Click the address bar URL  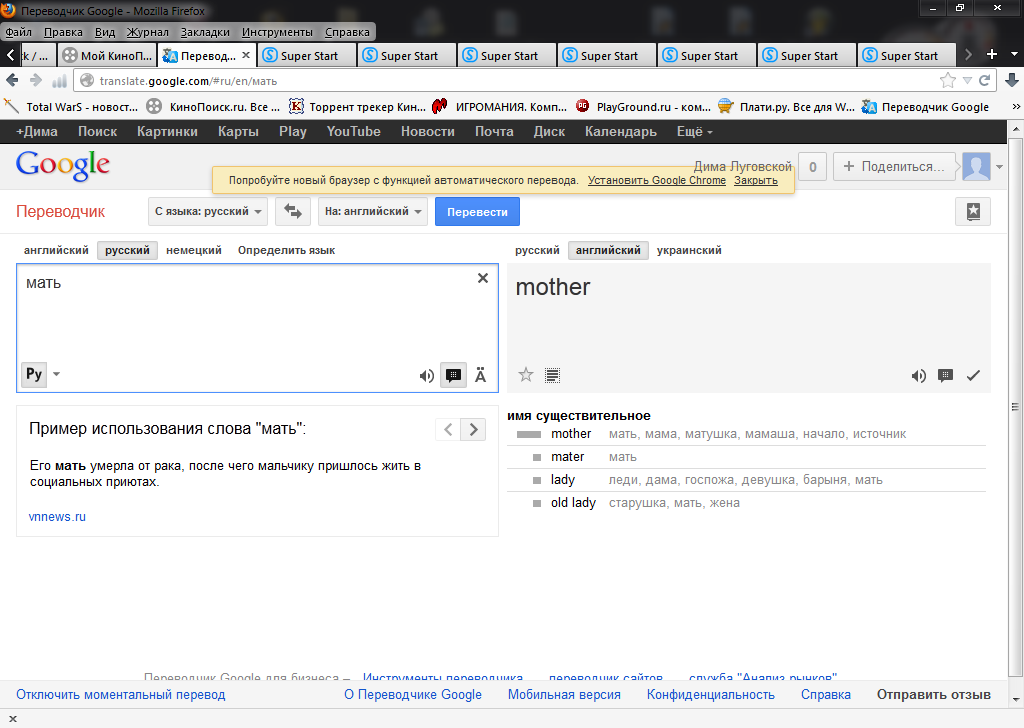pos(188,81)
